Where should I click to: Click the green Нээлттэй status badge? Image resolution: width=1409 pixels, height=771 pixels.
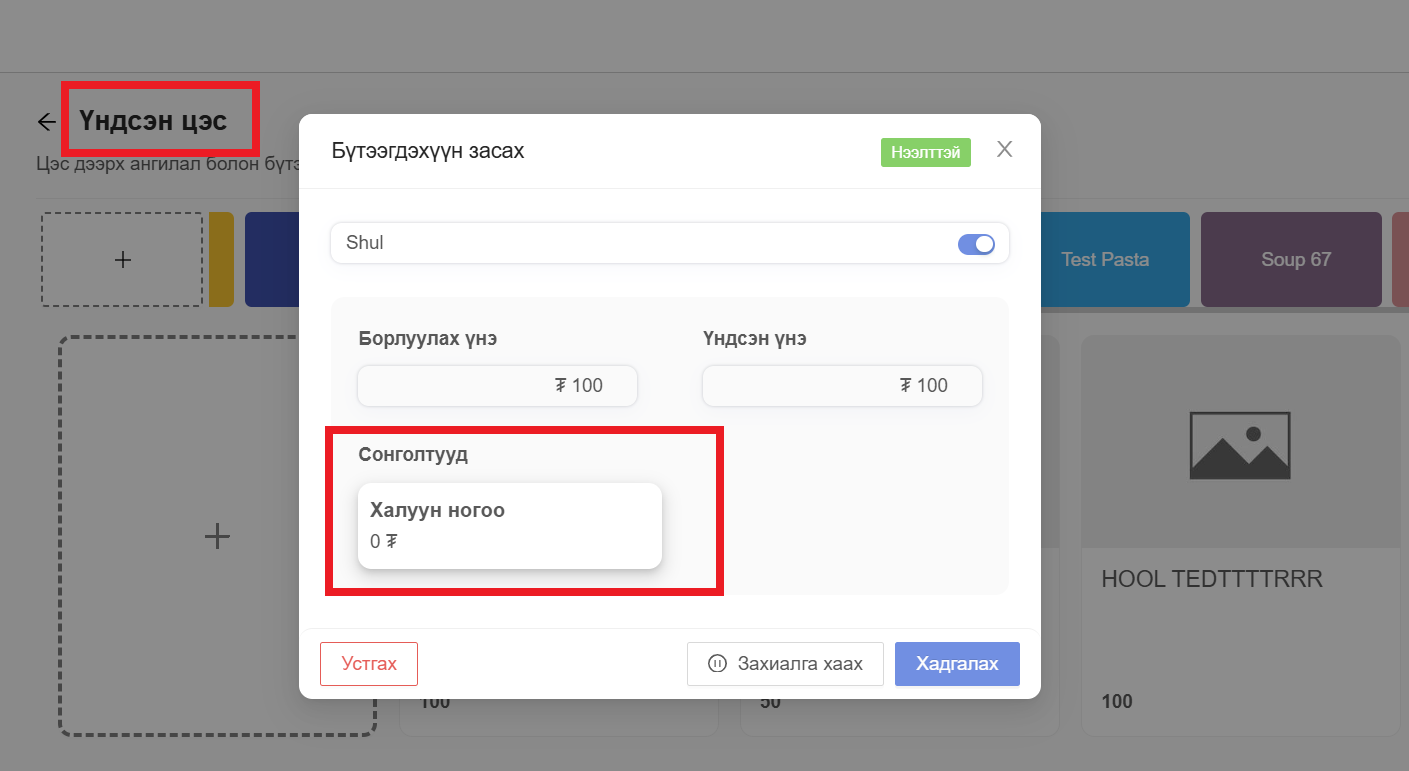pos(925,152)
